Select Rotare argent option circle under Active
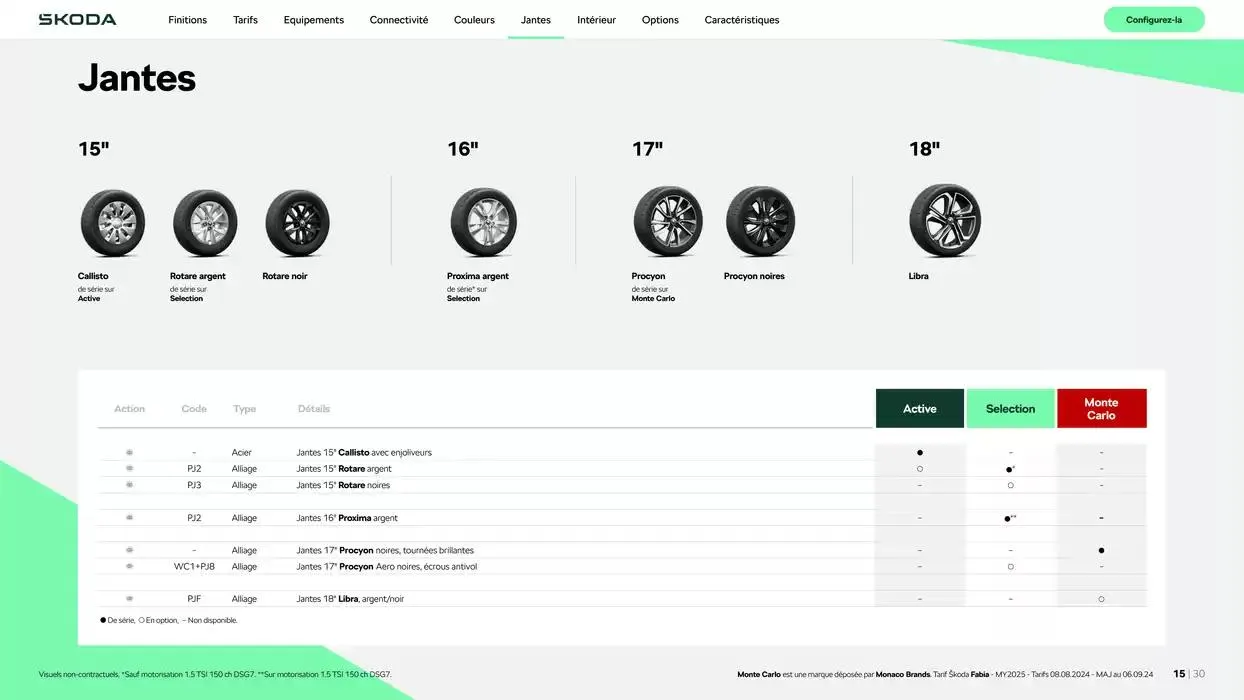Image resolution: width=1244 pixels, height=700 pixels. tap(920, 469)
